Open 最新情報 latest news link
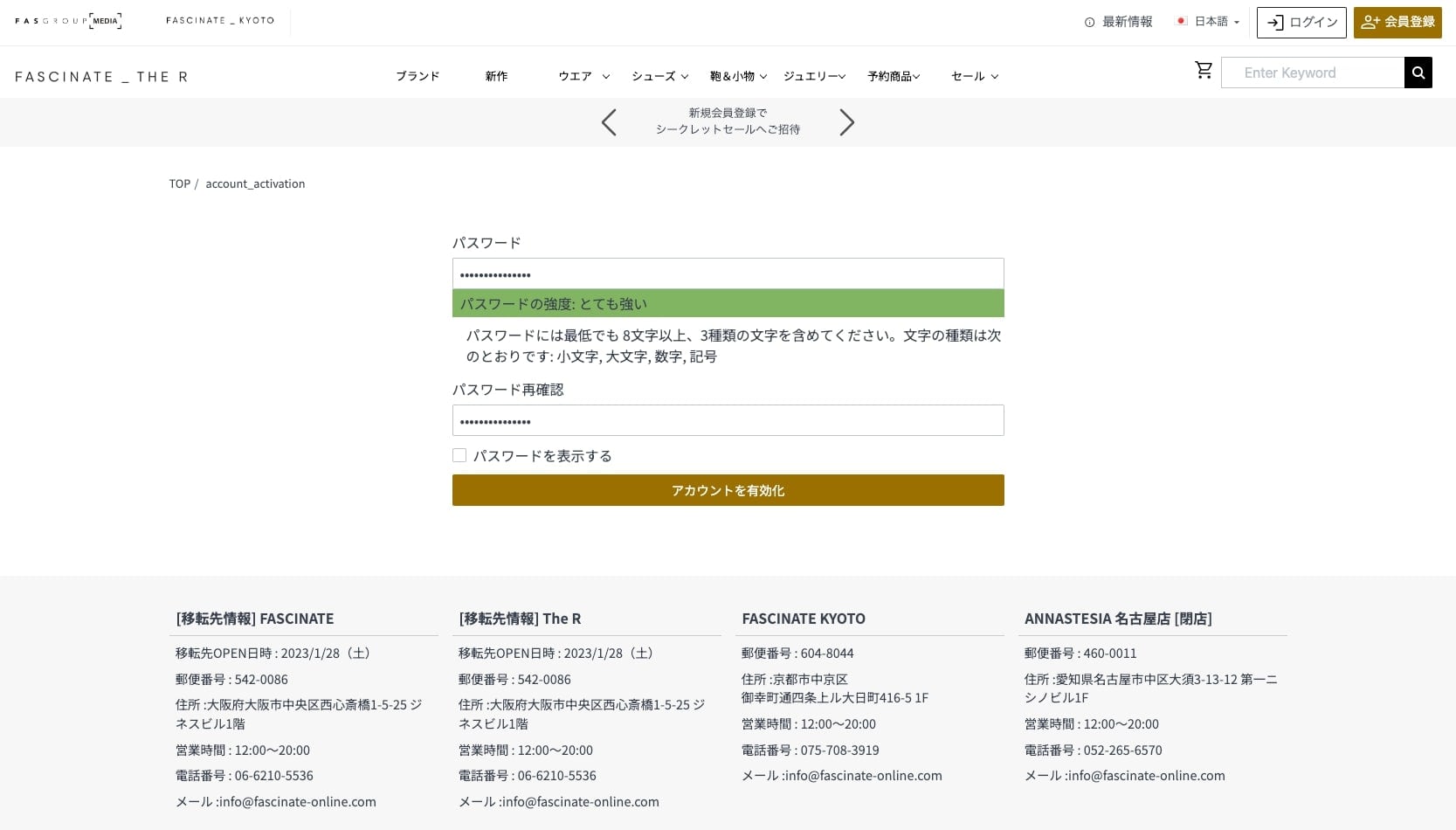This screenshot has height=830, width=1456. tap(1118, 22)
